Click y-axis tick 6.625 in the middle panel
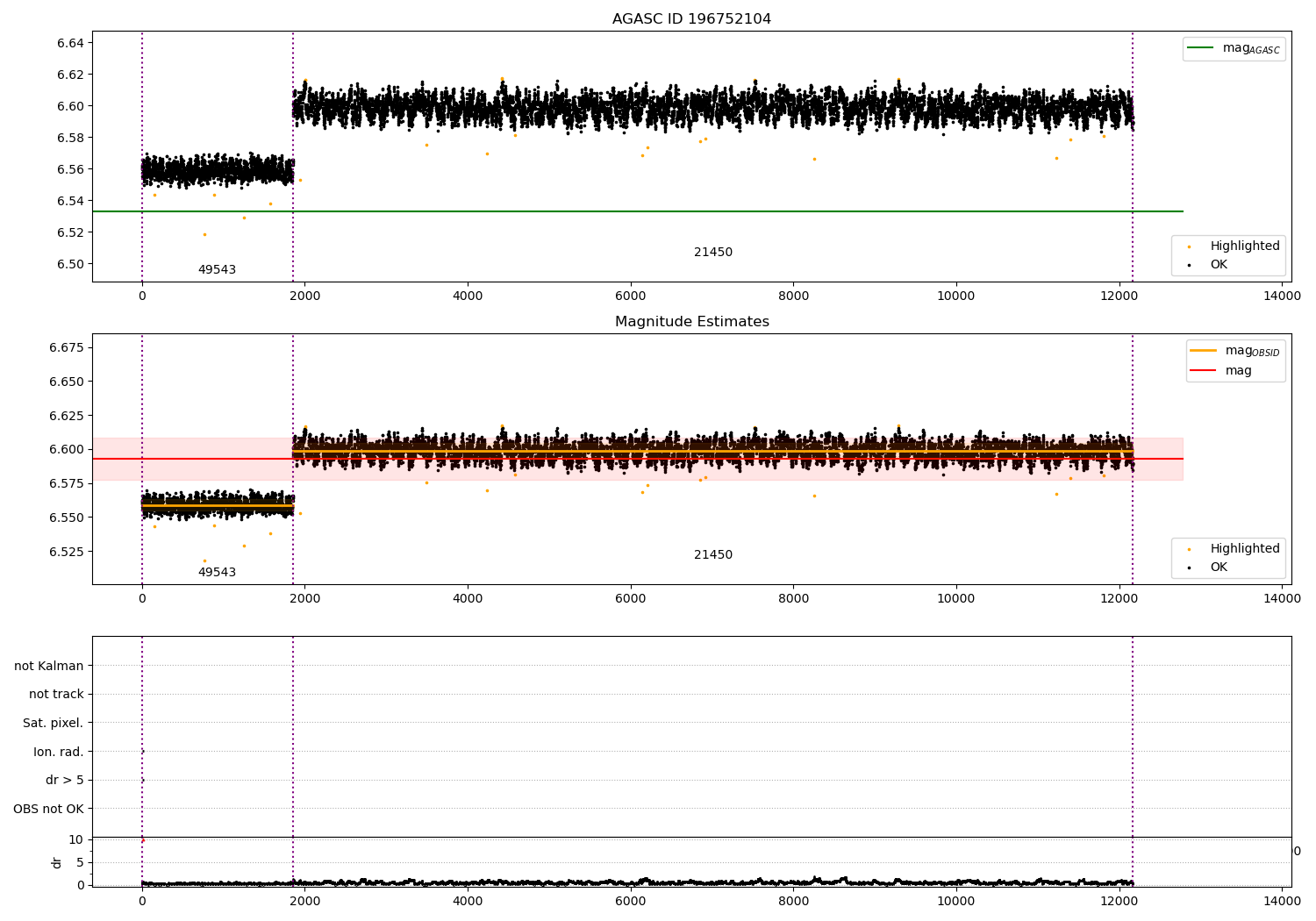This screenshot has width=1316, height=921. click(67, 416)
